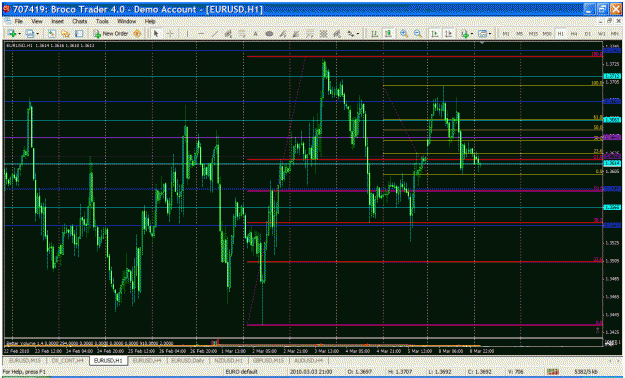Click the New Order button
This screenshot has width=625, height=378.
point(111,34)
